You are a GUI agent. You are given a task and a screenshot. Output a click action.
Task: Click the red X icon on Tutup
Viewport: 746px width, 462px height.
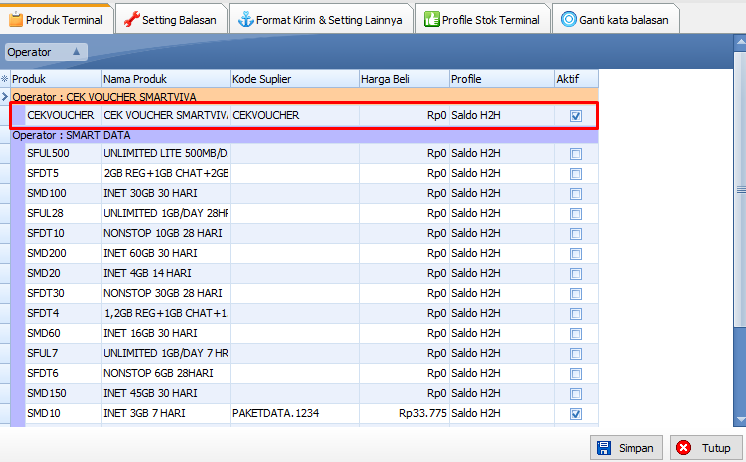tap(684, 448)
